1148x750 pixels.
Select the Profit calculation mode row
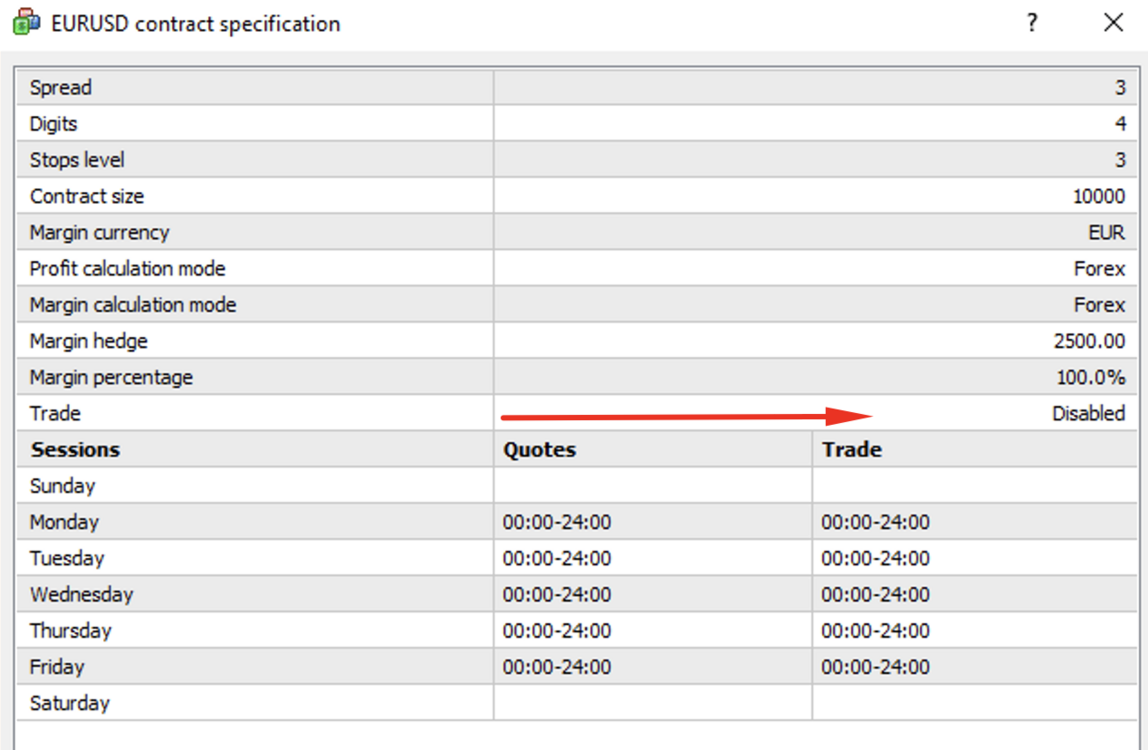(x=577, y=269)
